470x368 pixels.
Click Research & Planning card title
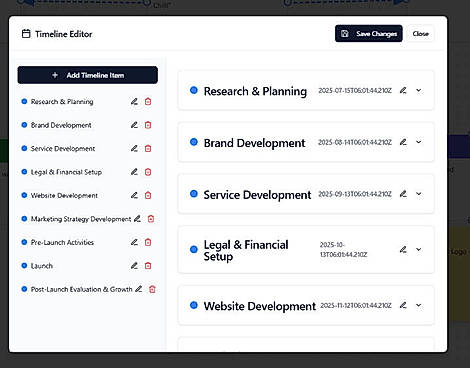coord(255,91)
